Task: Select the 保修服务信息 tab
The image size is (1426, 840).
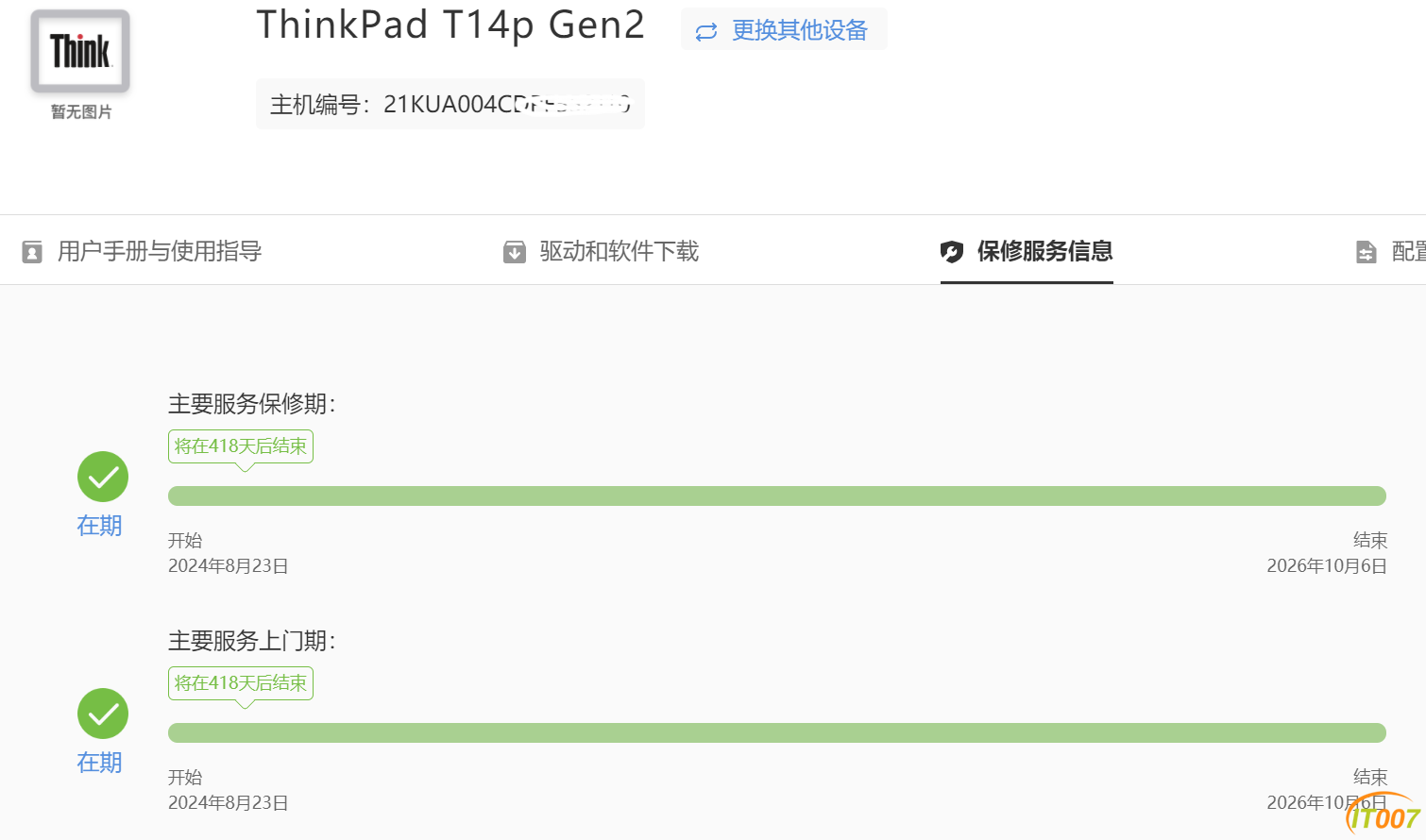Action: pyautogui.click(x=1045, y=251)
